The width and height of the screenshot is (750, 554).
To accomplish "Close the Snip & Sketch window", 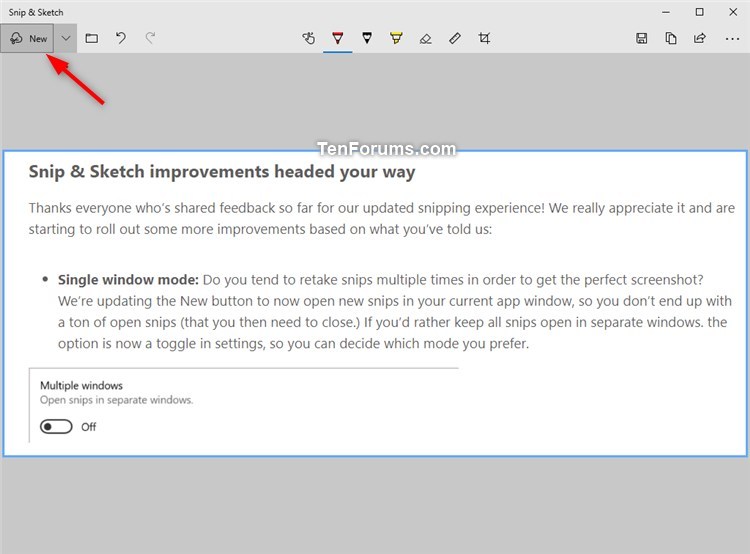I will pyautogui.click(x=733, y=12).
